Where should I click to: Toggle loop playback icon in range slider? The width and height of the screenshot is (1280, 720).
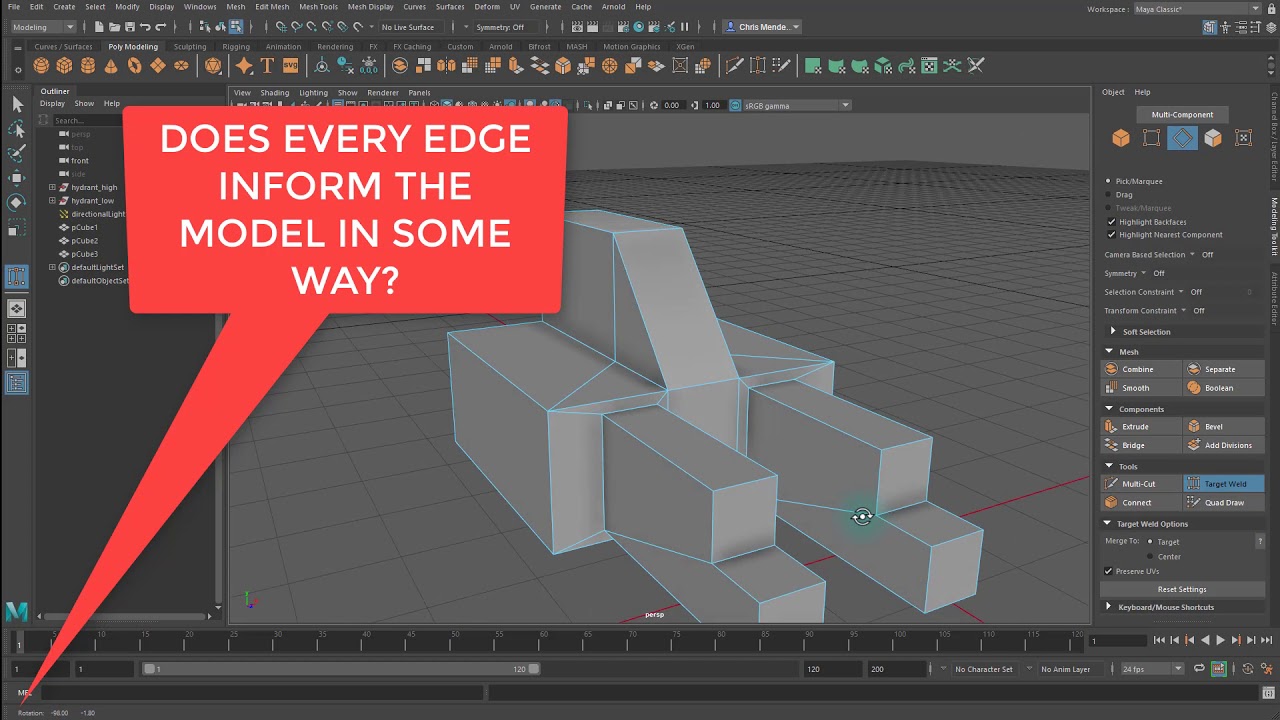[1199, 669]
